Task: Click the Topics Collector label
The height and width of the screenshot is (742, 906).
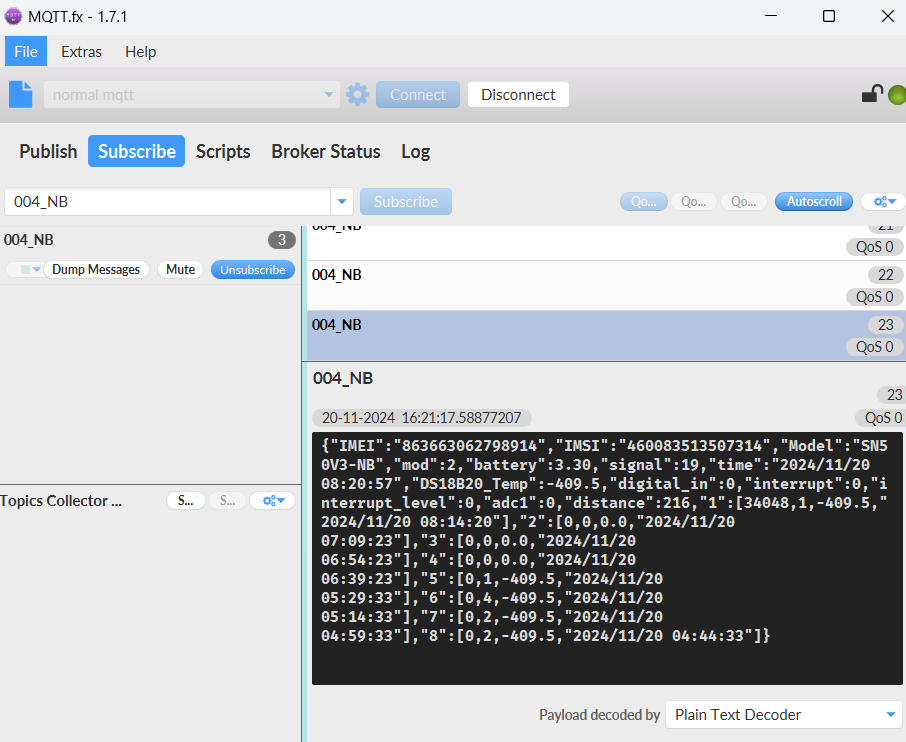Action: tap(61, 500)
